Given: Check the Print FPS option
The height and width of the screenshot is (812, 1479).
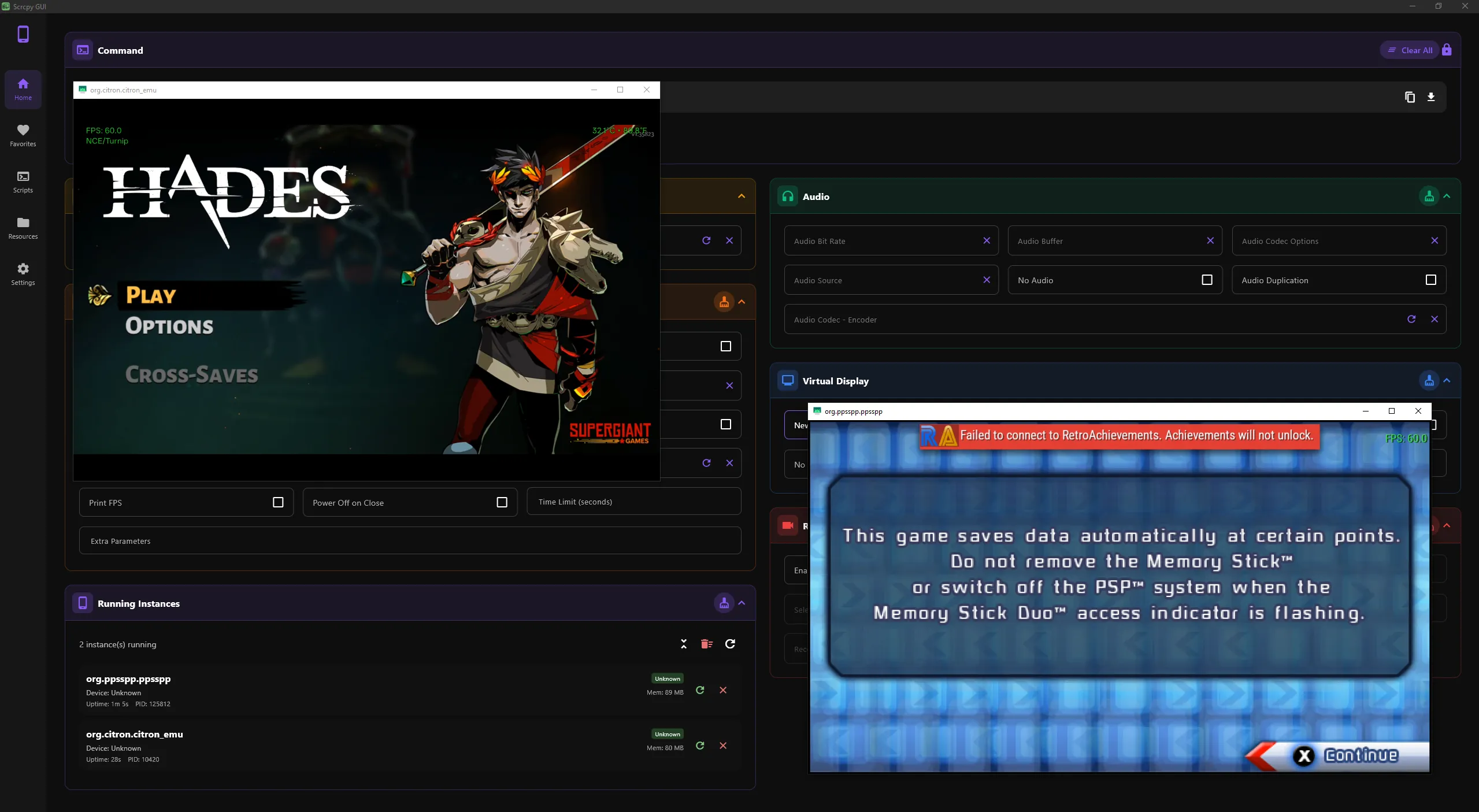Looking at the screenshot, I should coord(278,502).
